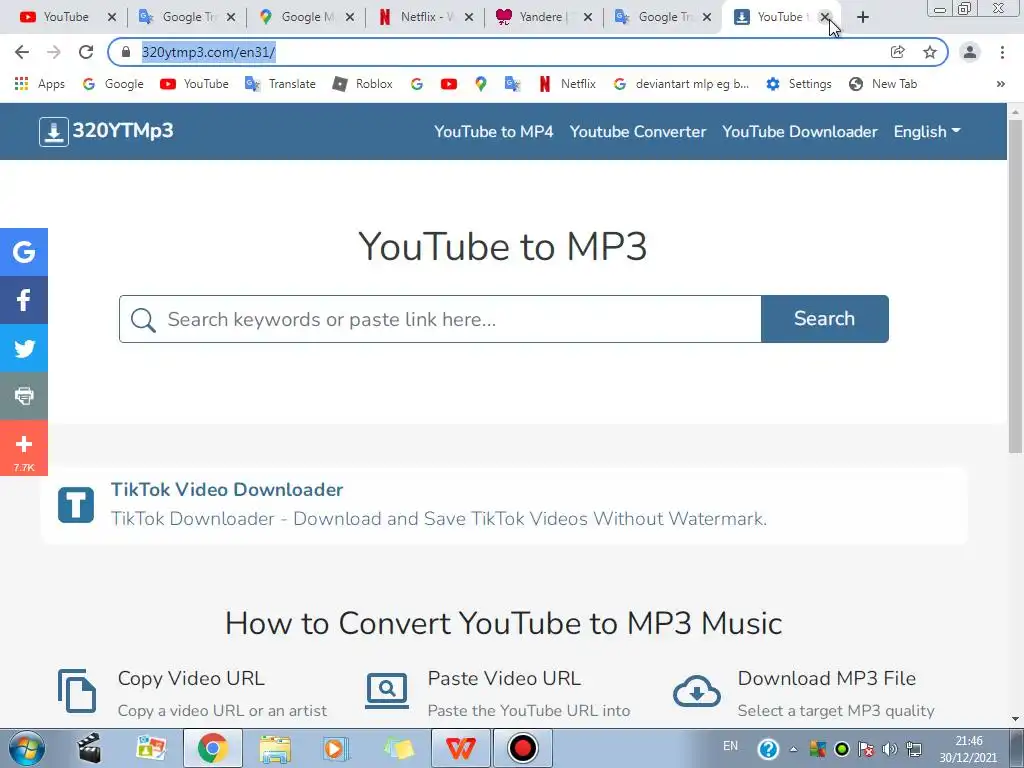Show hidden system tray icons

coord(793,749)
